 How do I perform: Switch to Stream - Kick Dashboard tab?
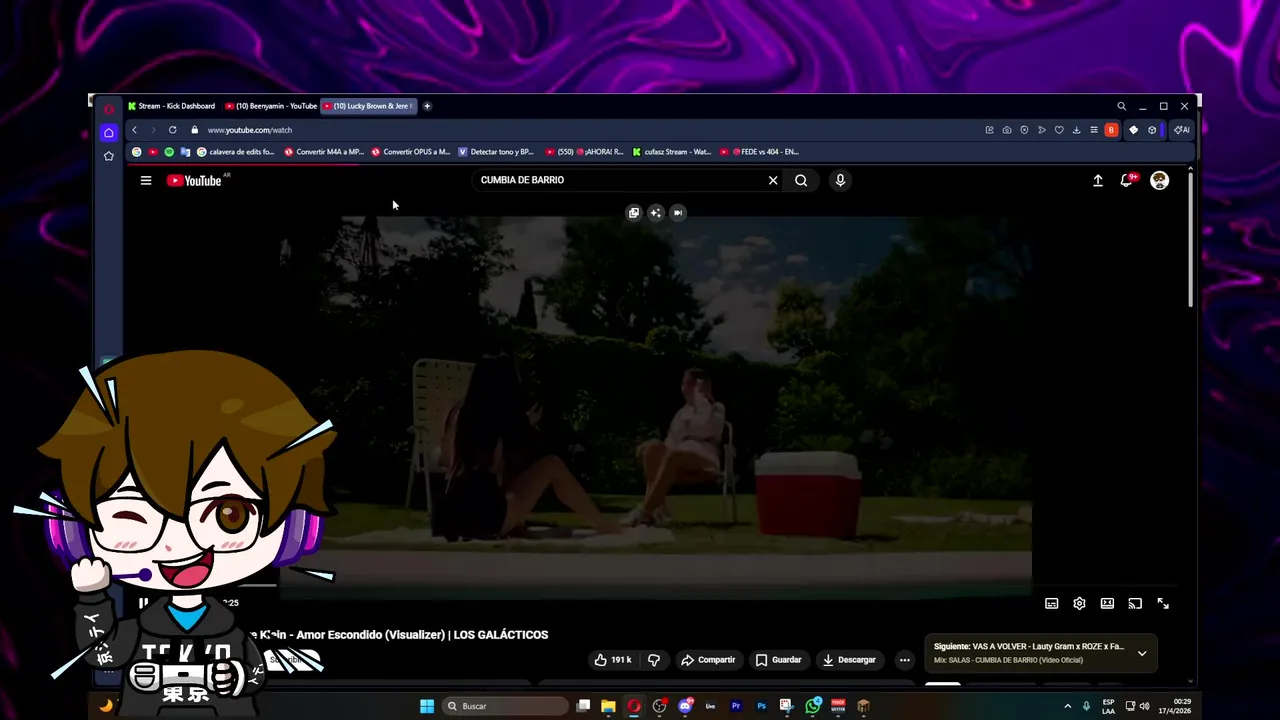(171, 106)
